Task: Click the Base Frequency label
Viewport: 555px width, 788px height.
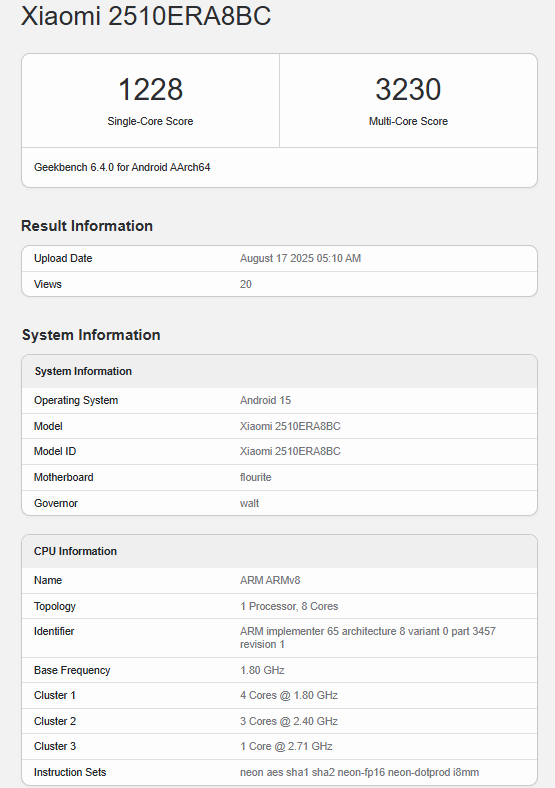Action: pos(72,670)
